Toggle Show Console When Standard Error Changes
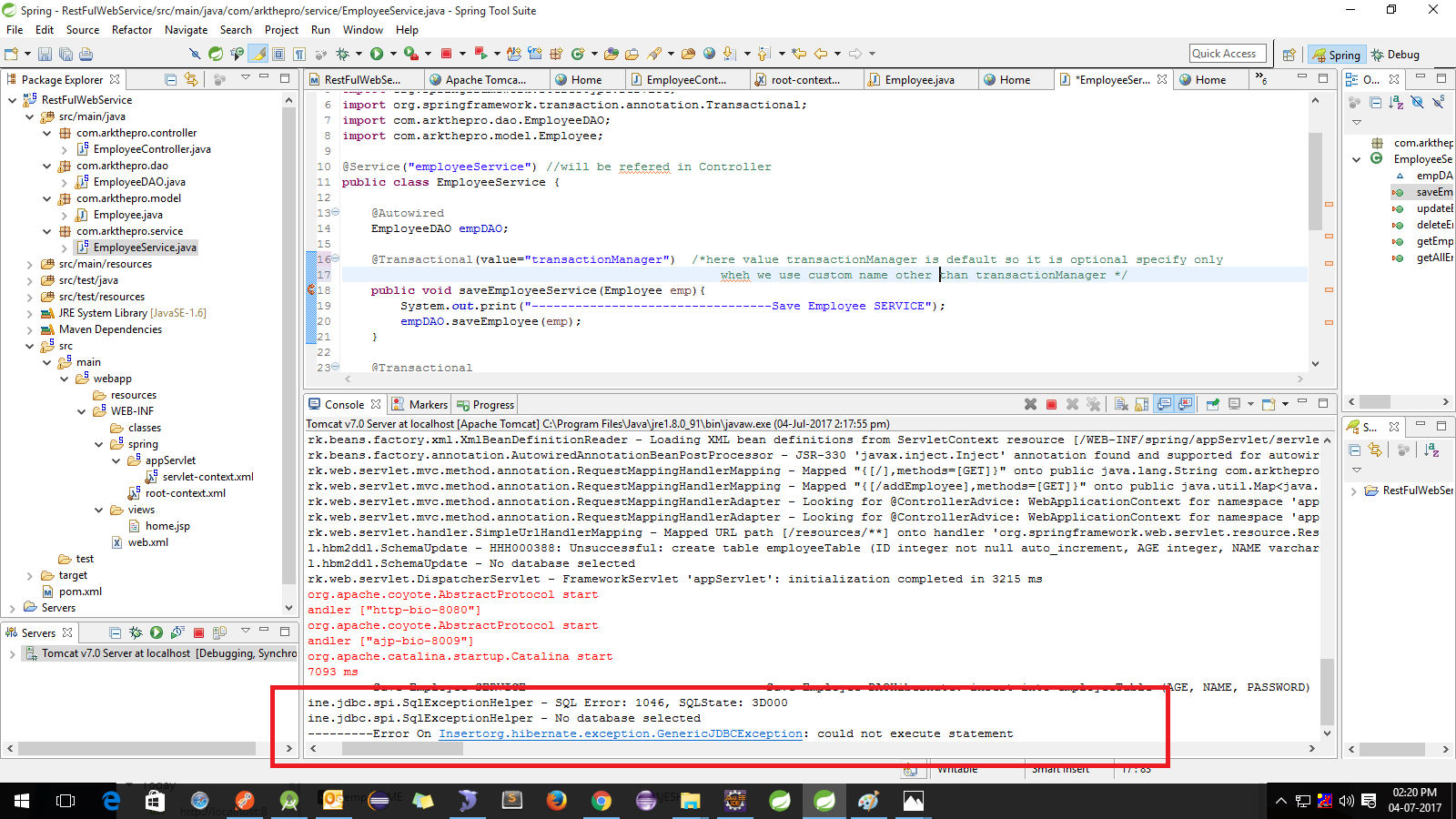Viewport: 1456px width, 819px height. coord(1185,403)
